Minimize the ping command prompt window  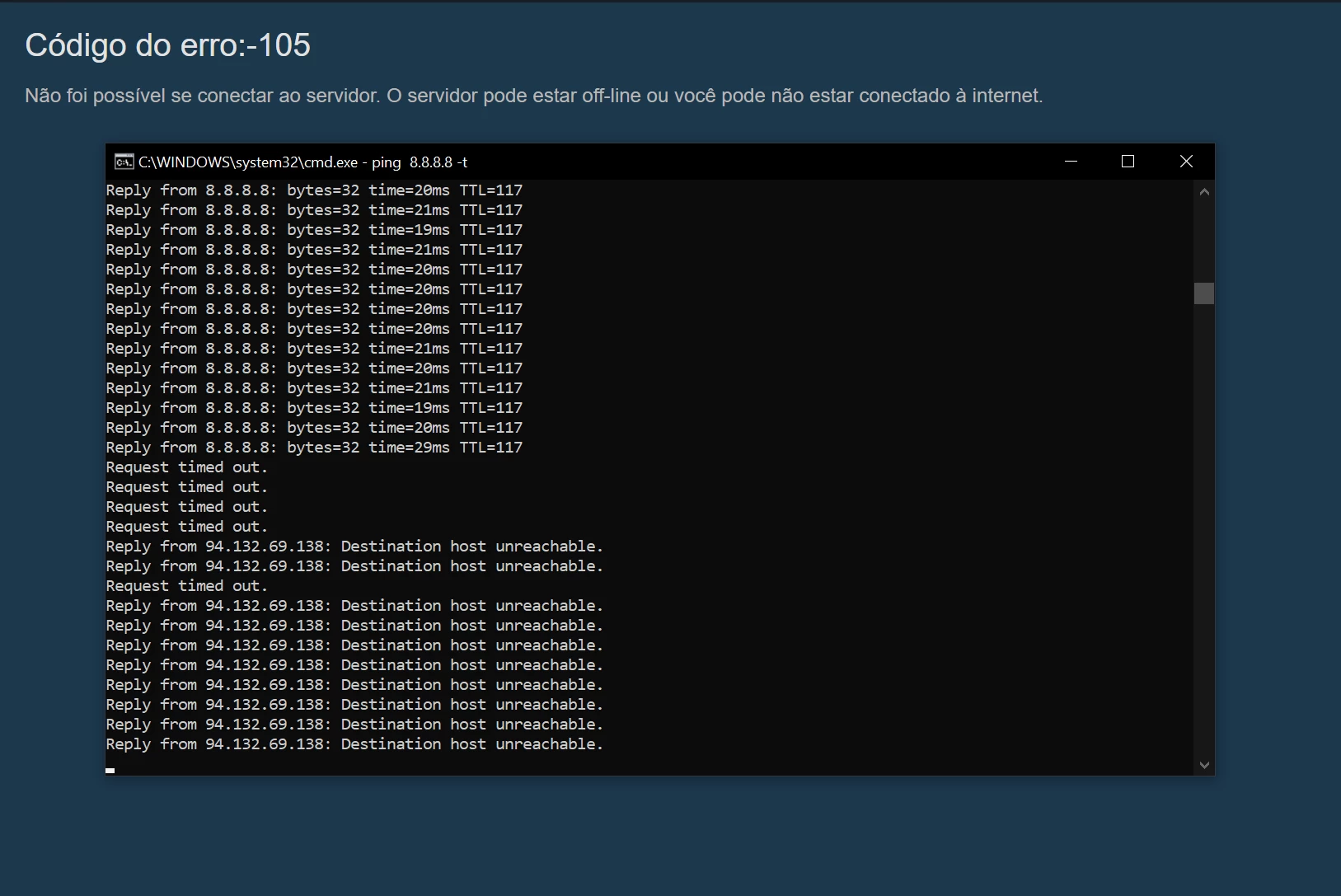[x=1071, y=162]
